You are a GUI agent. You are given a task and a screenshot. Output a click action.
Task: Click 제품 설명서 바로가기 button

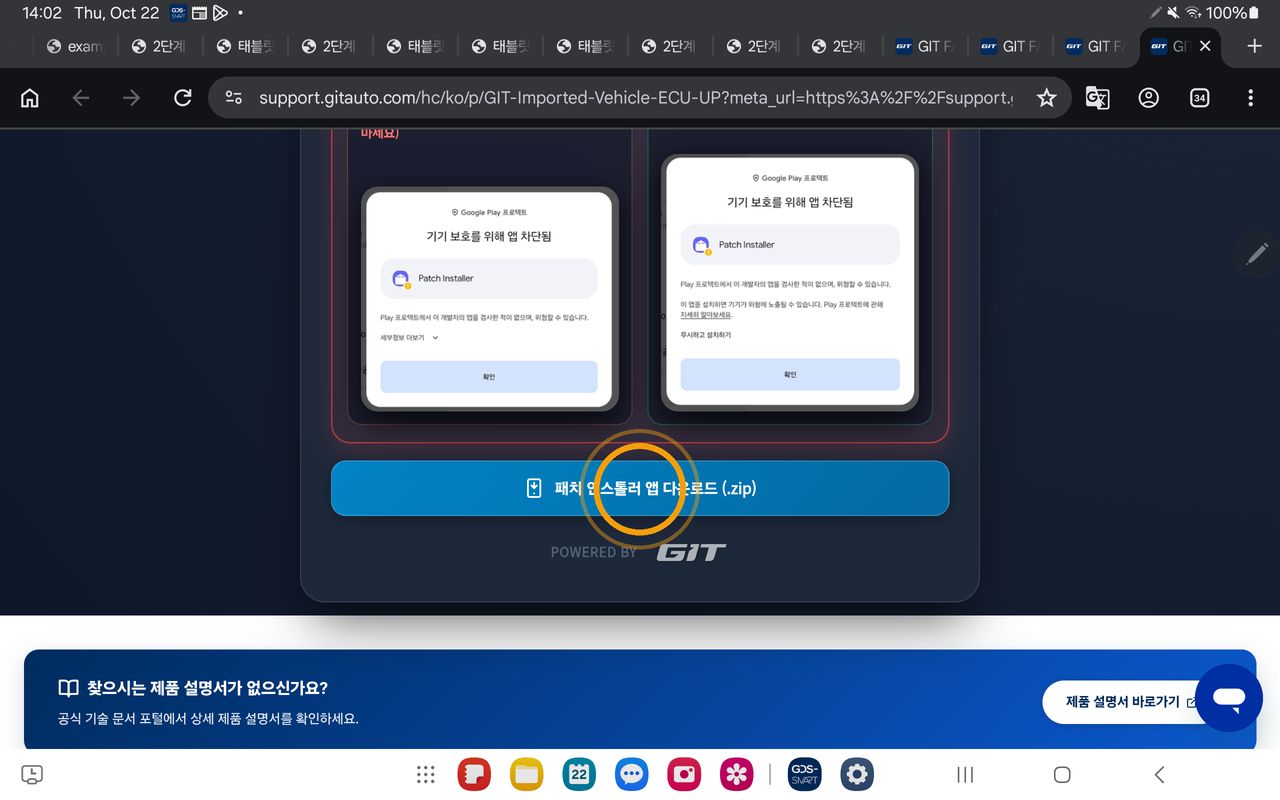pos(1130,702)
